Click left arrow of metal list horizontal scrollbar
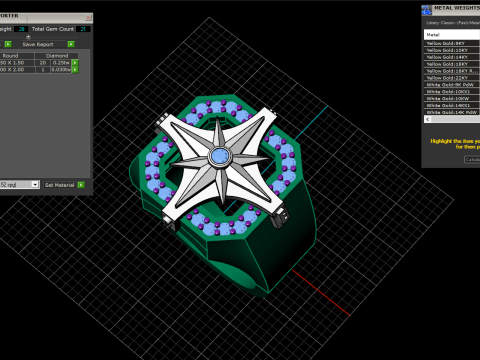480x360 pixels. pos(428,119)
